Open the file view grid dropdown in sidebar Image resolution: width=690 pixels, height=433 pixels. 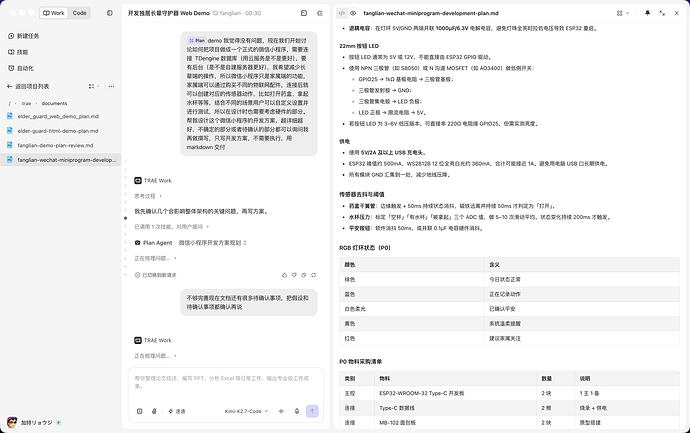[93, 86]
